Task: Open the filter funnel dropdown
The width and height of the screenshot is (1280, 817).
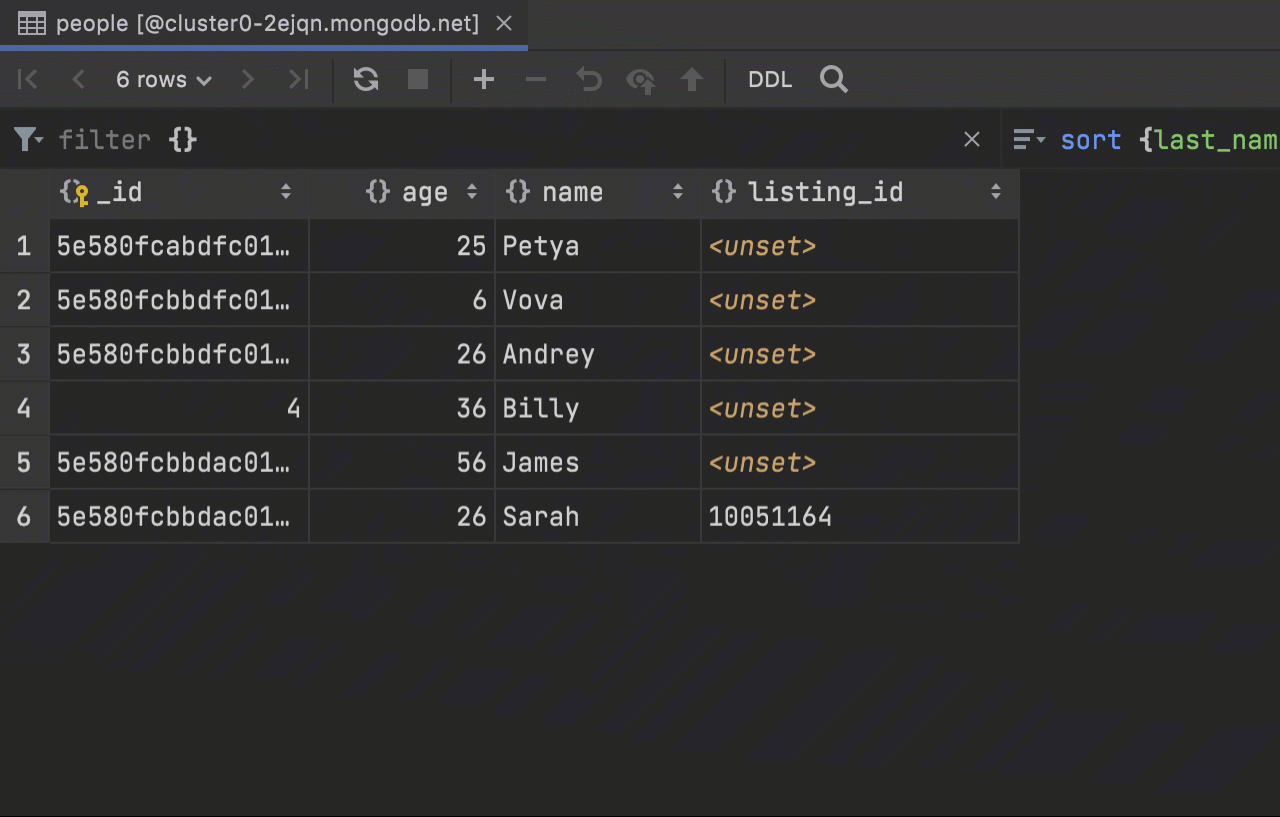Action: point(28,139)
